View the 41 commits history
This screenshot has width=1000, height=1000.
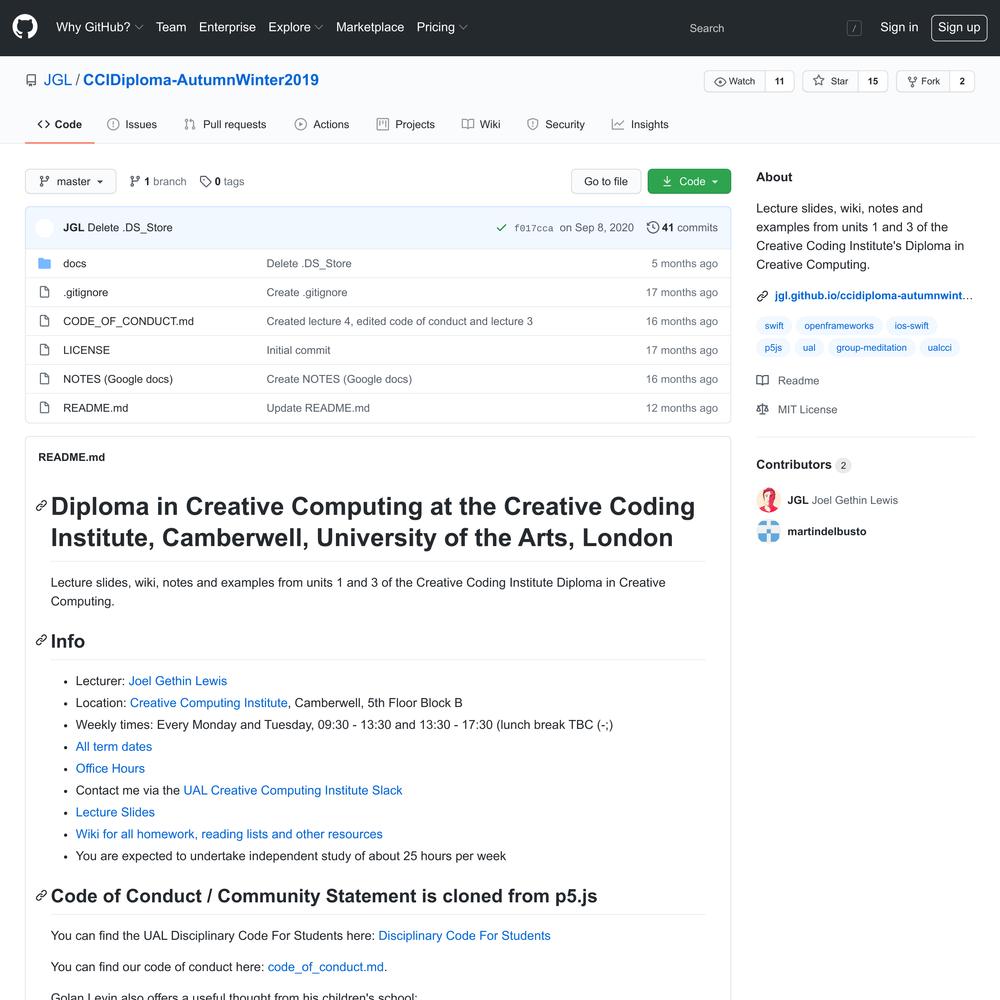[x=682, y=228]
